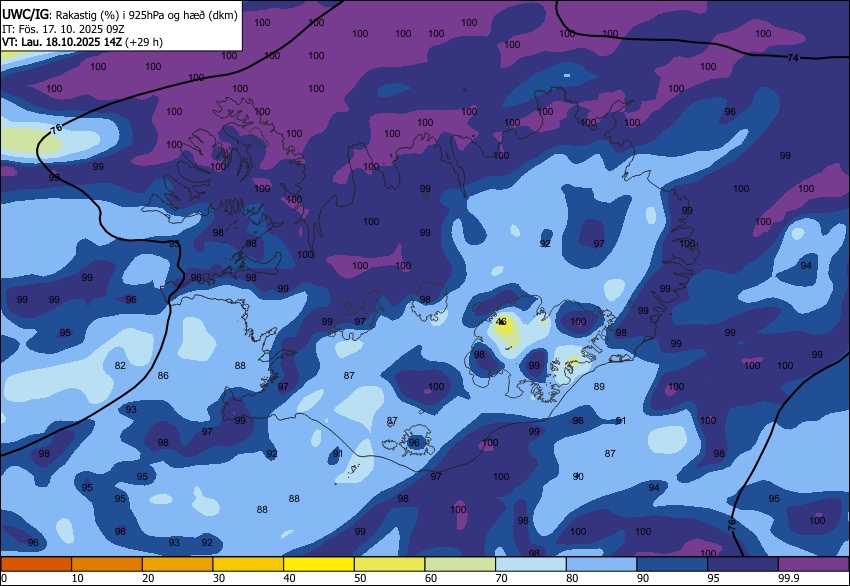The image size is (850, 586).
Task: Select the 95–99.9 dark navy legend segment
Action: pyautogui.click(x=743, y=564)
